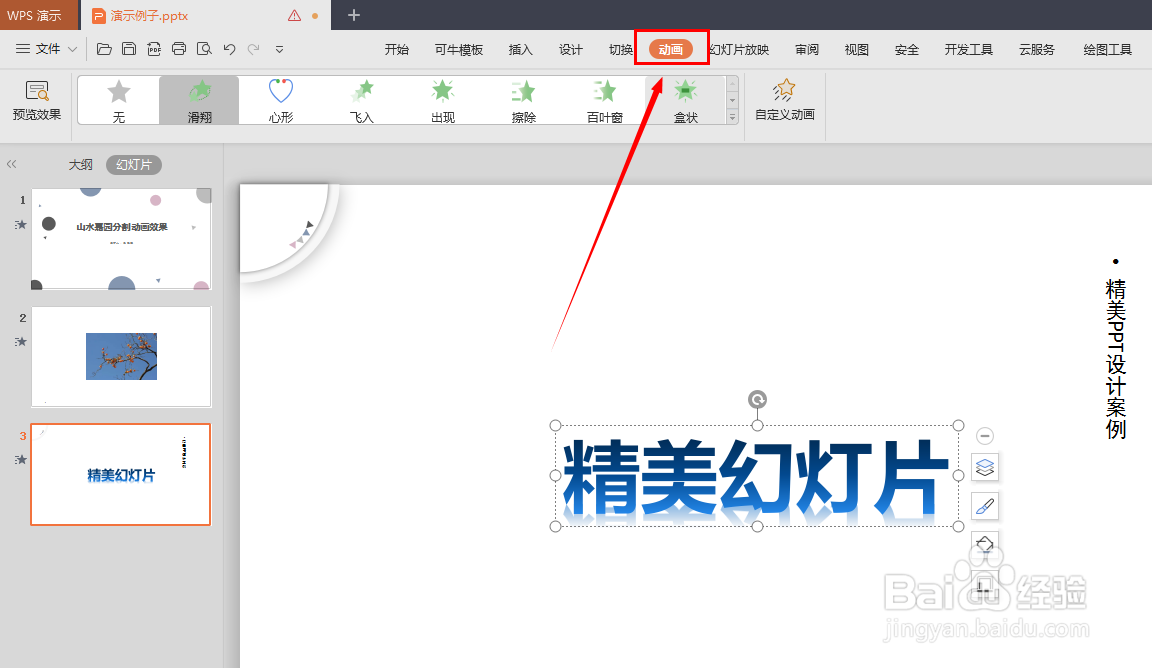The image size is (1152, 668).
Task: Select slide 2 thumbnail with branch photo
Action: point(121,356)
